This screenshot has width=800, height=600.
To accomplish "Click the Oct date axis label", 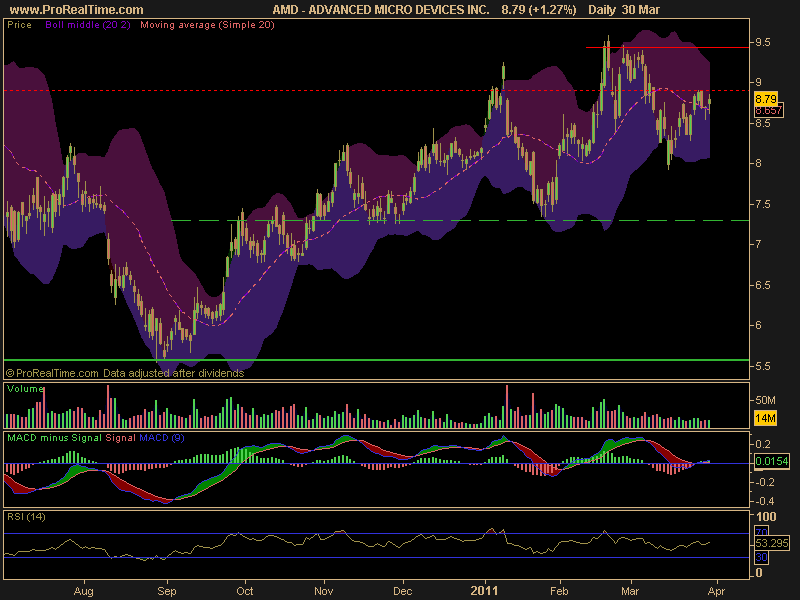I will click(244, 591).
